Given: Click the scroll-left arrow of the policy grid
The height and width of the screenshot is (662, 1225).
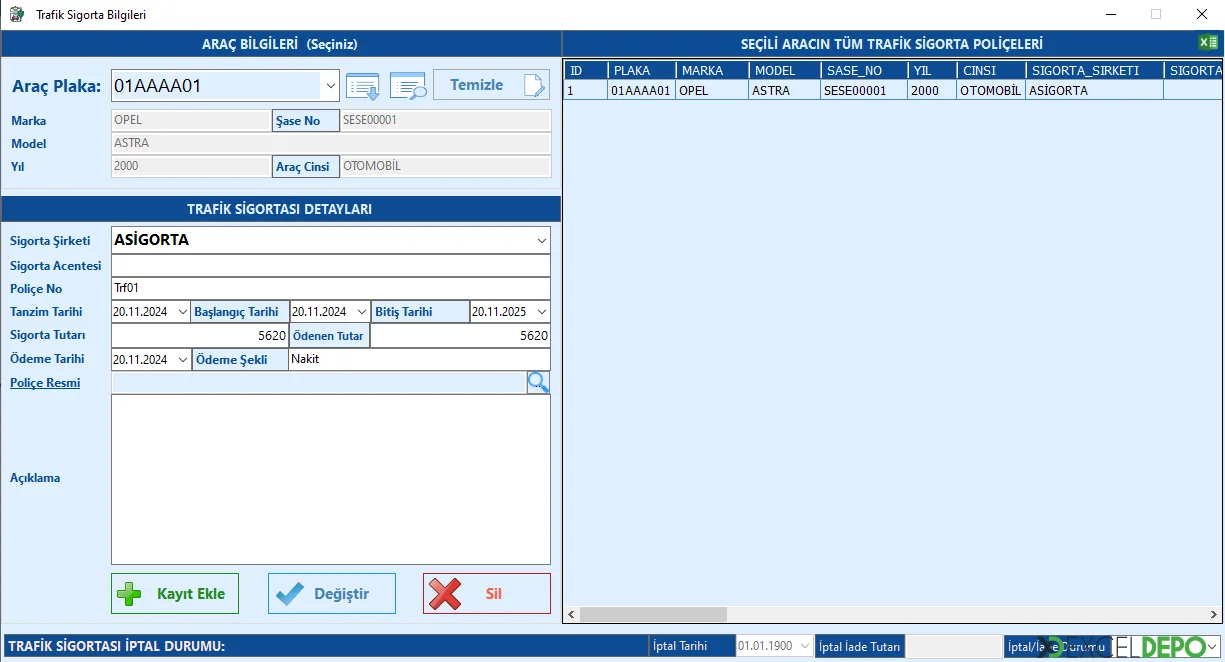Looking at the screenshot, I should 572,614.
